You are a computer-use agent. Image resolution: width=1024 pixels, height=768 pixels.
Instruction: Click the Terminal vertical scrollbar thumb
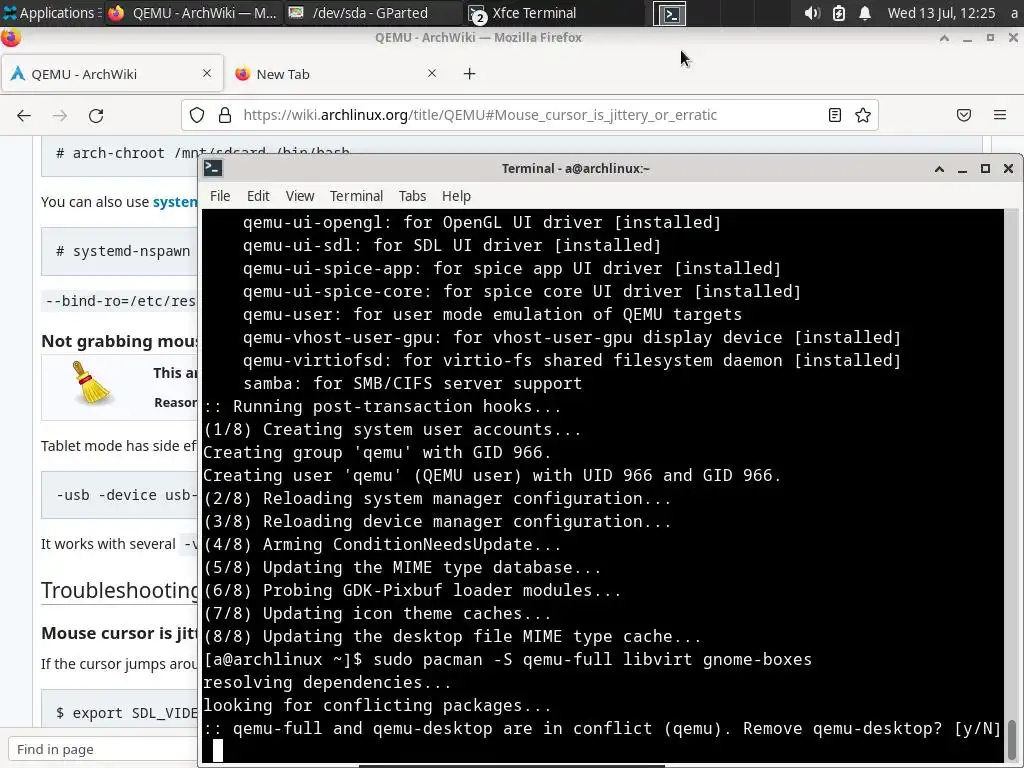(x=1012, y=739)
